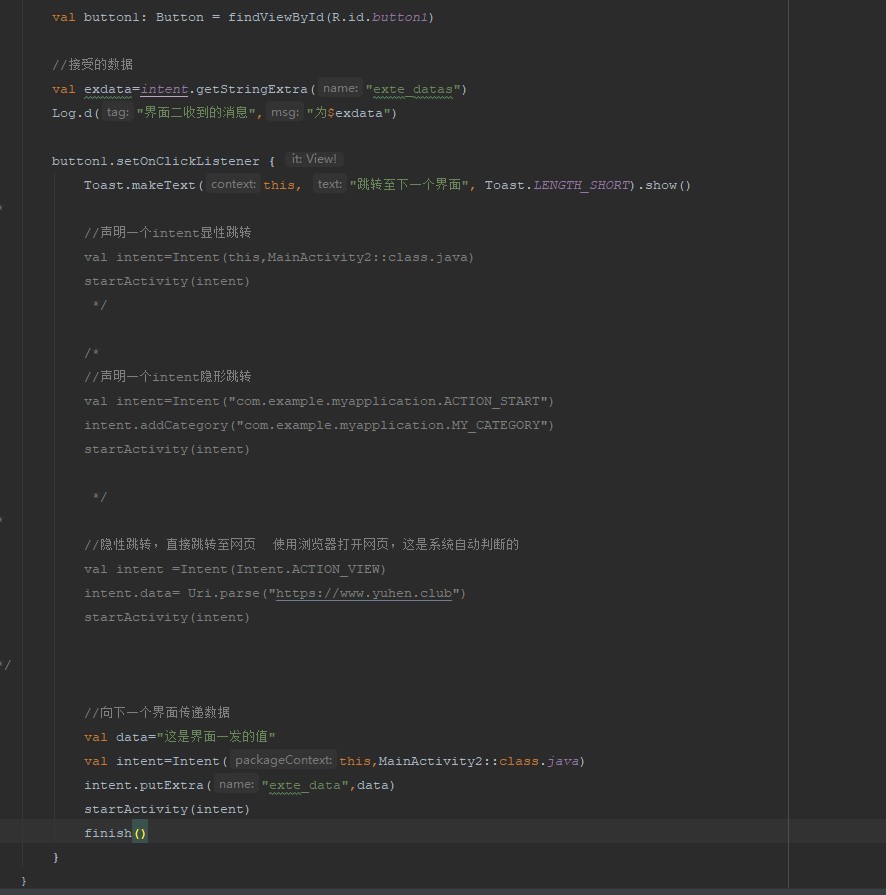This screenshot has height=895, width=886.
Task: Click the "exte_datas" string literal
Action: pyautogui.click(x=413, y=89)
